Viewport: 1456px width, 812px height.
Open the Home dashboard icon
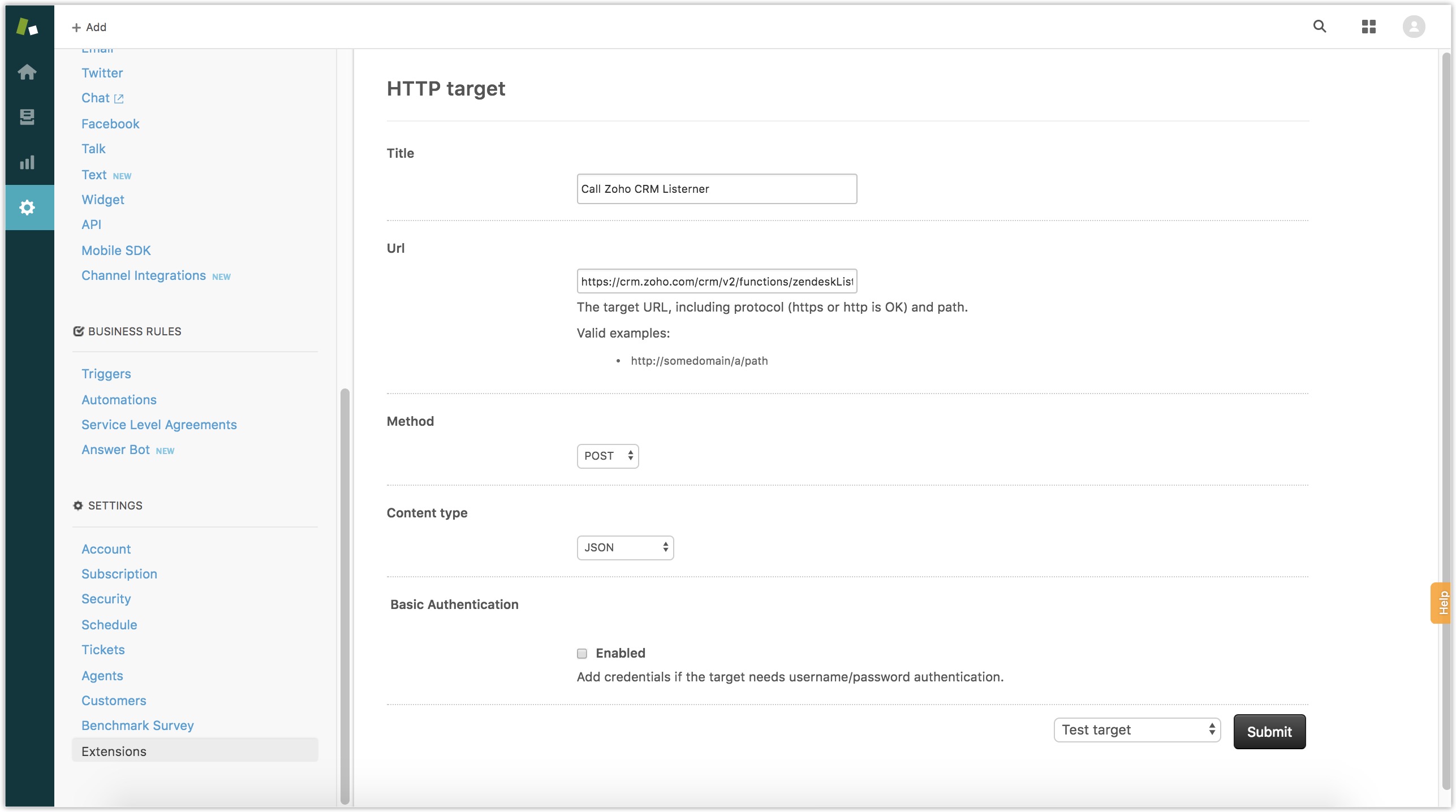click(x=27, y=72)
